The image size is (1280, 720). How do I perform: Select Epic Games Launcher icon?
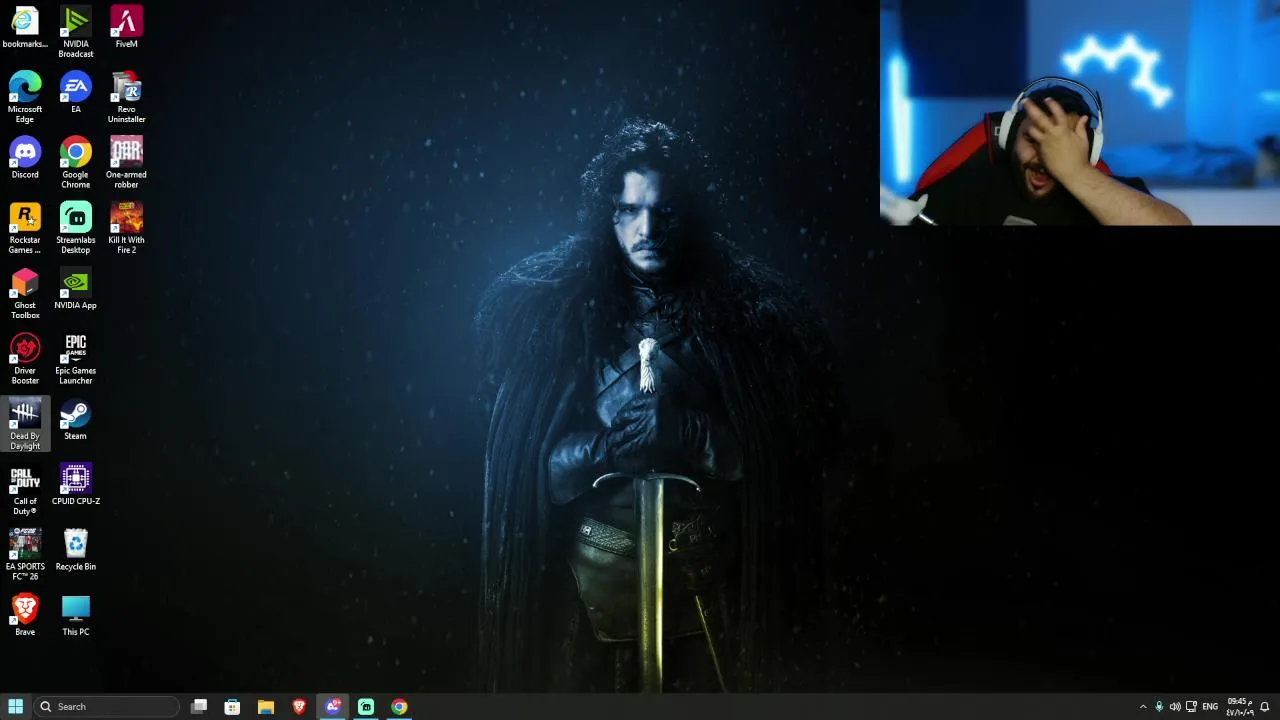(x=75, y=359)
